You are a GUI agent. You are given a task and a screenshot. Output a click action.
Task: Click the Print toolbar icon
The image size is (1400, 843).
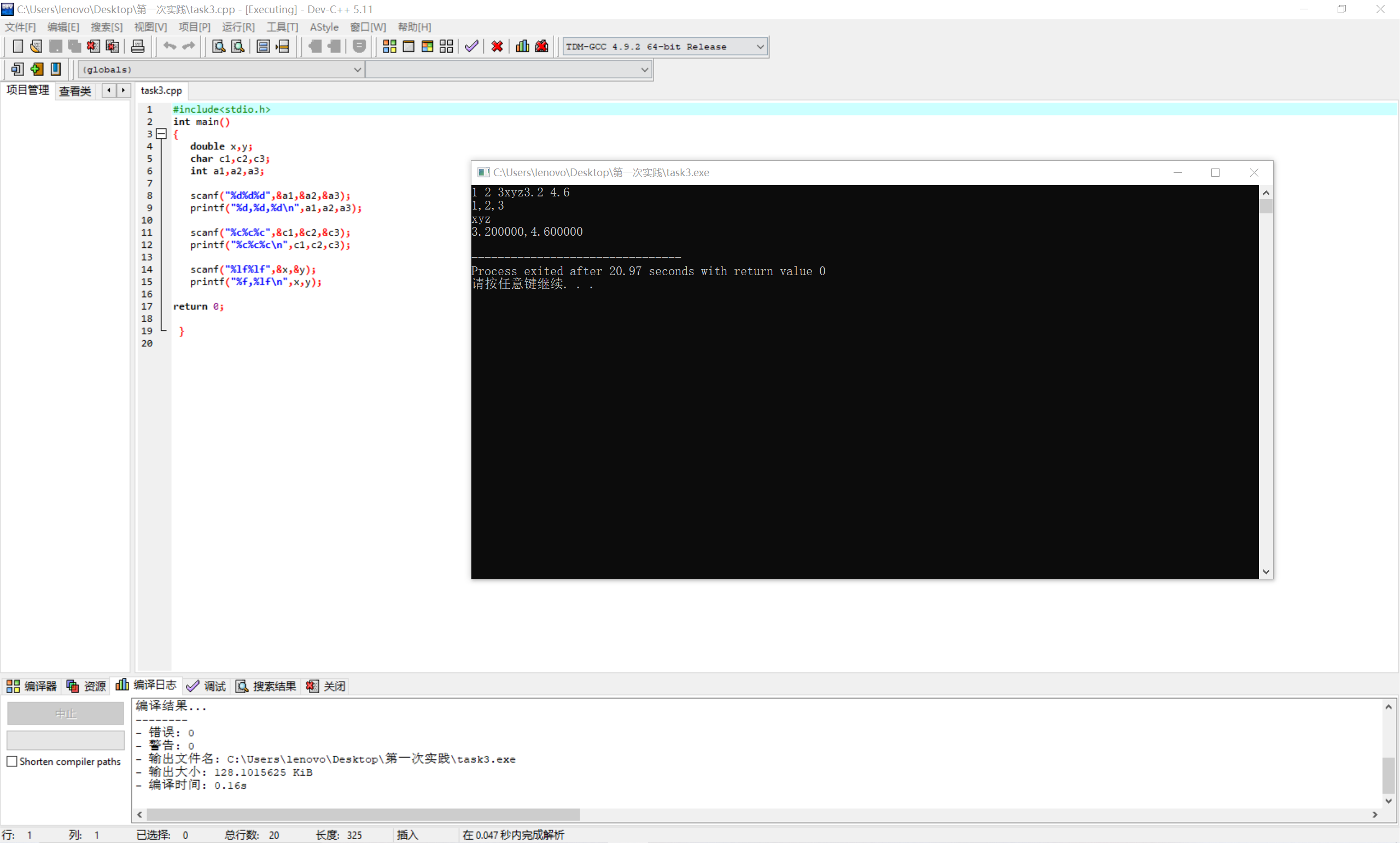(137, 46)
